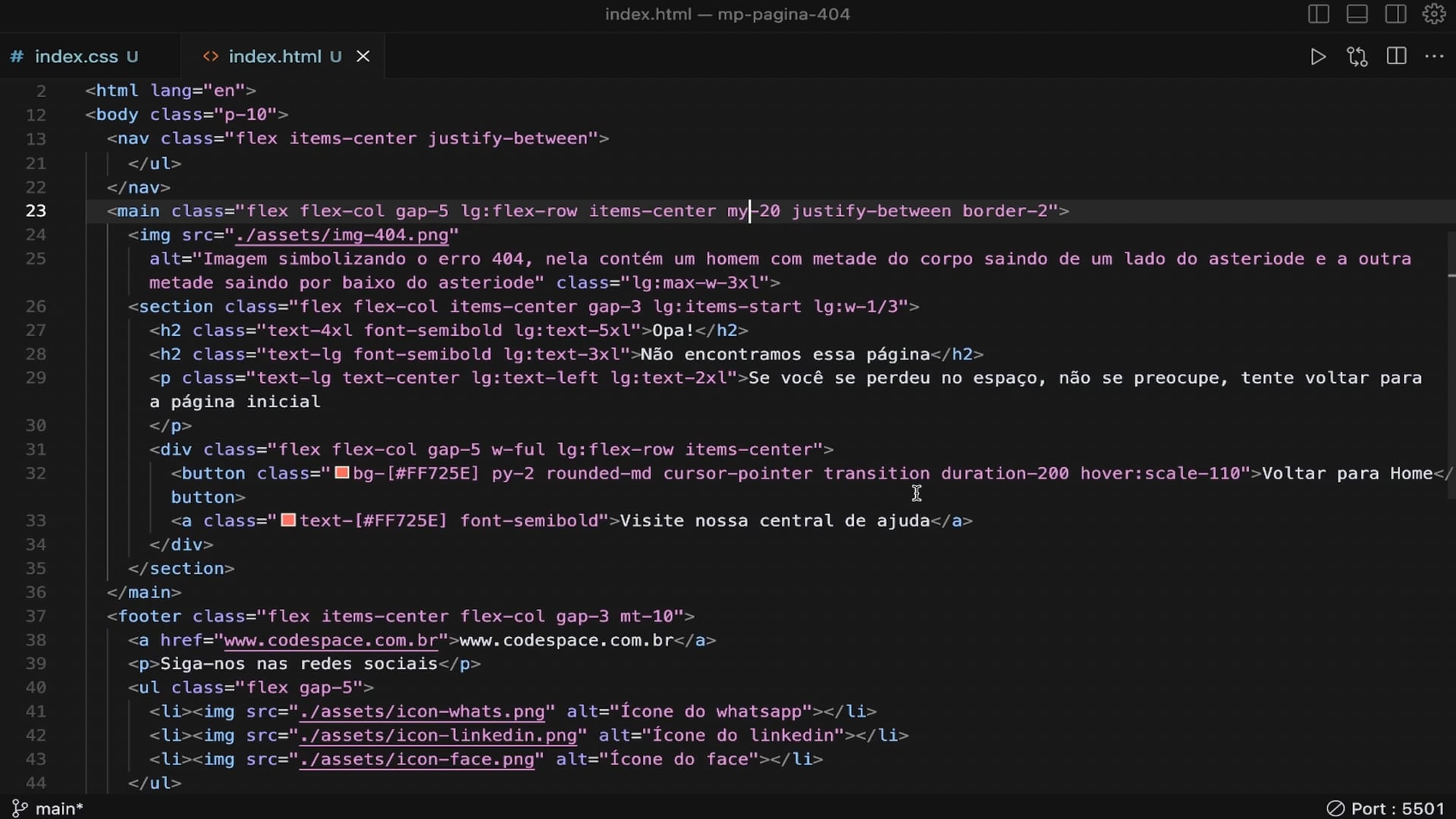Jump to the sticky html lang="en" line
The width and height of the screenshot is (1456, 819).
coord(171,90)
